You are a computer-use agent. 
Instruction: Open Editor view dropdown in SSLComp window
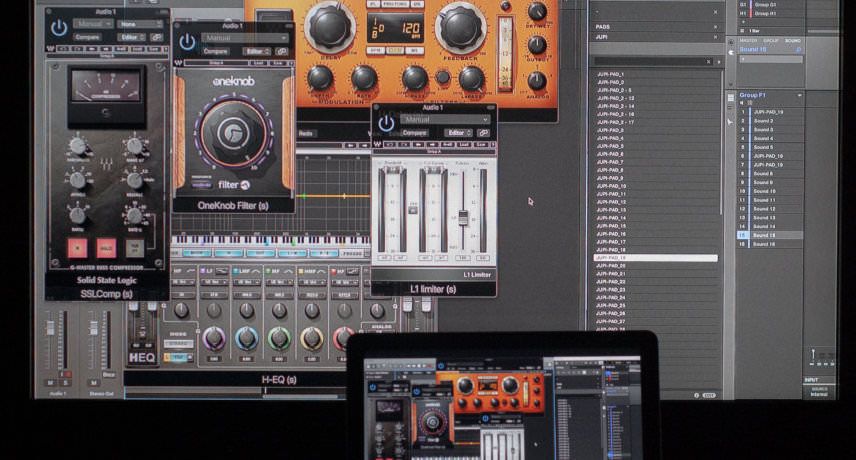tap(131, 37)
